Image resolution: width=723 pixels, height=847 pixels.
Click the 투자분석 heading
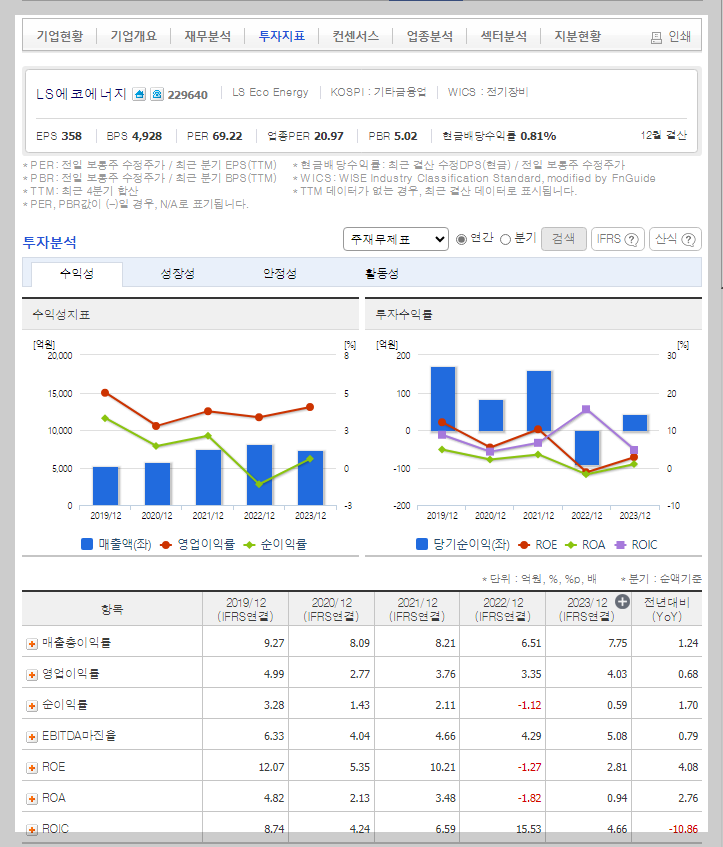coord(50,243)
